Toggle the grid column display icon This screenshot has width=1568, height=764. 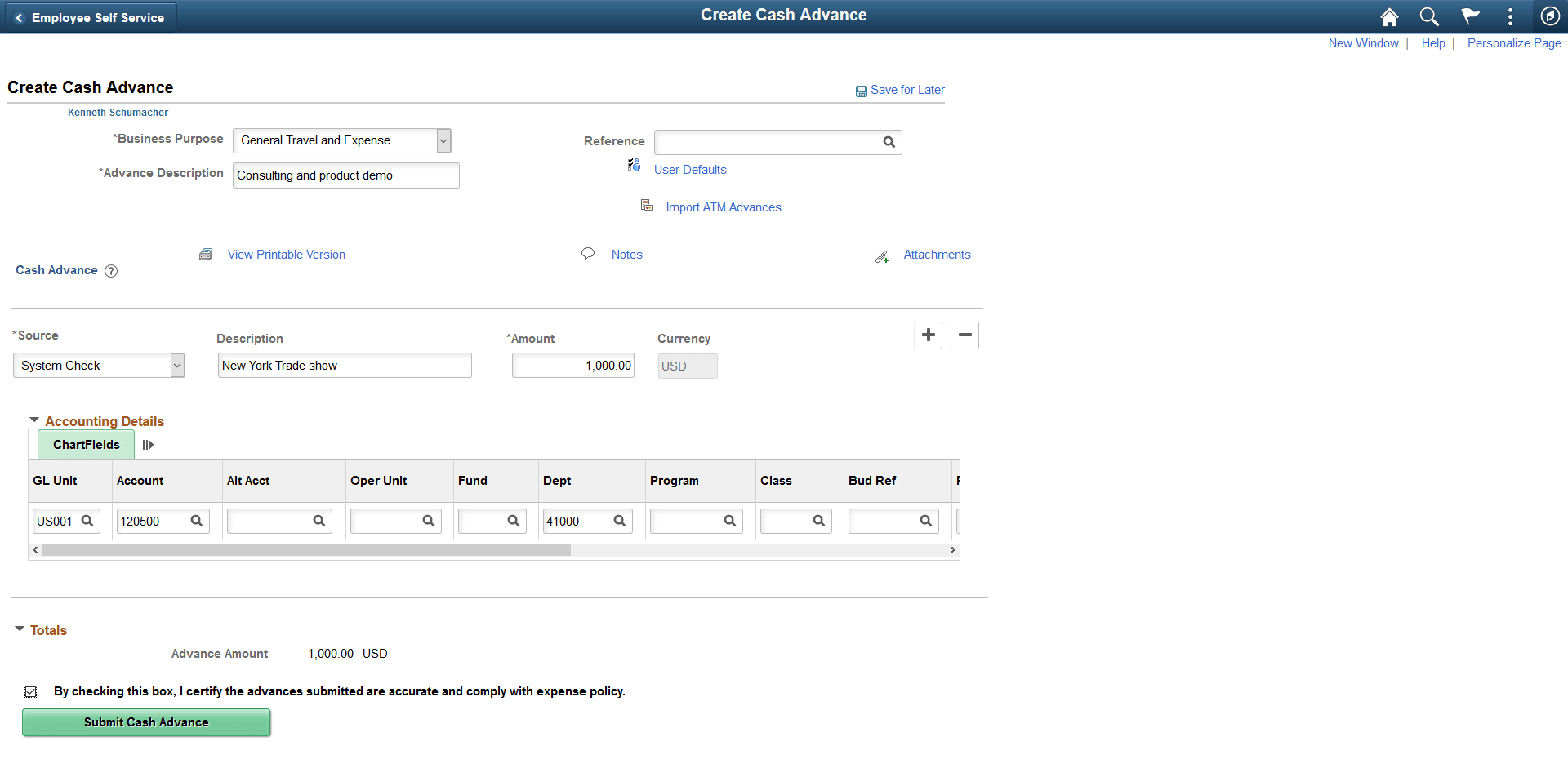(x=148, y=444)
